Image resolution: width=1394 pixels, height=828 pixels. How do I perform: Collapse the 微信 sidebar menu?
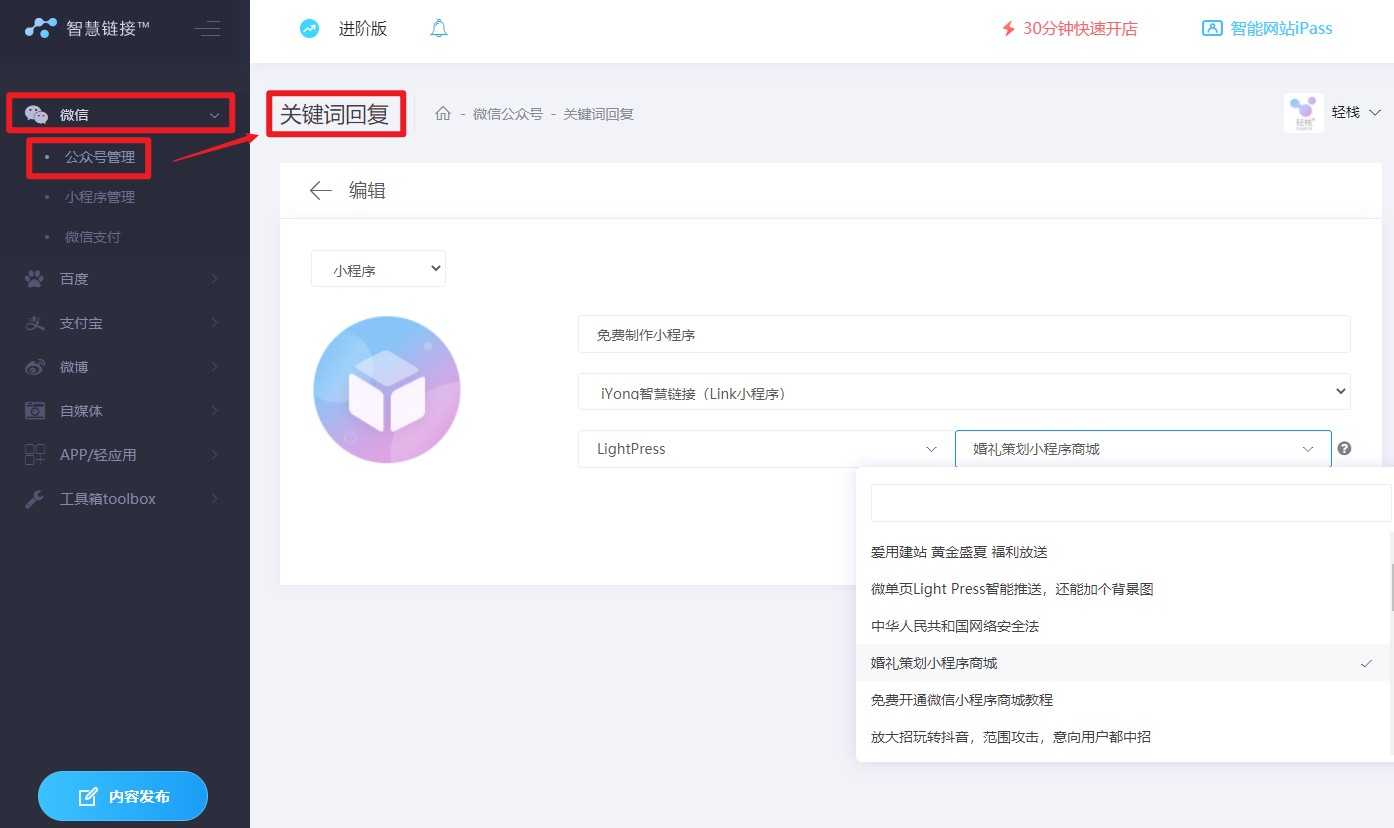(x=214, y=115)
